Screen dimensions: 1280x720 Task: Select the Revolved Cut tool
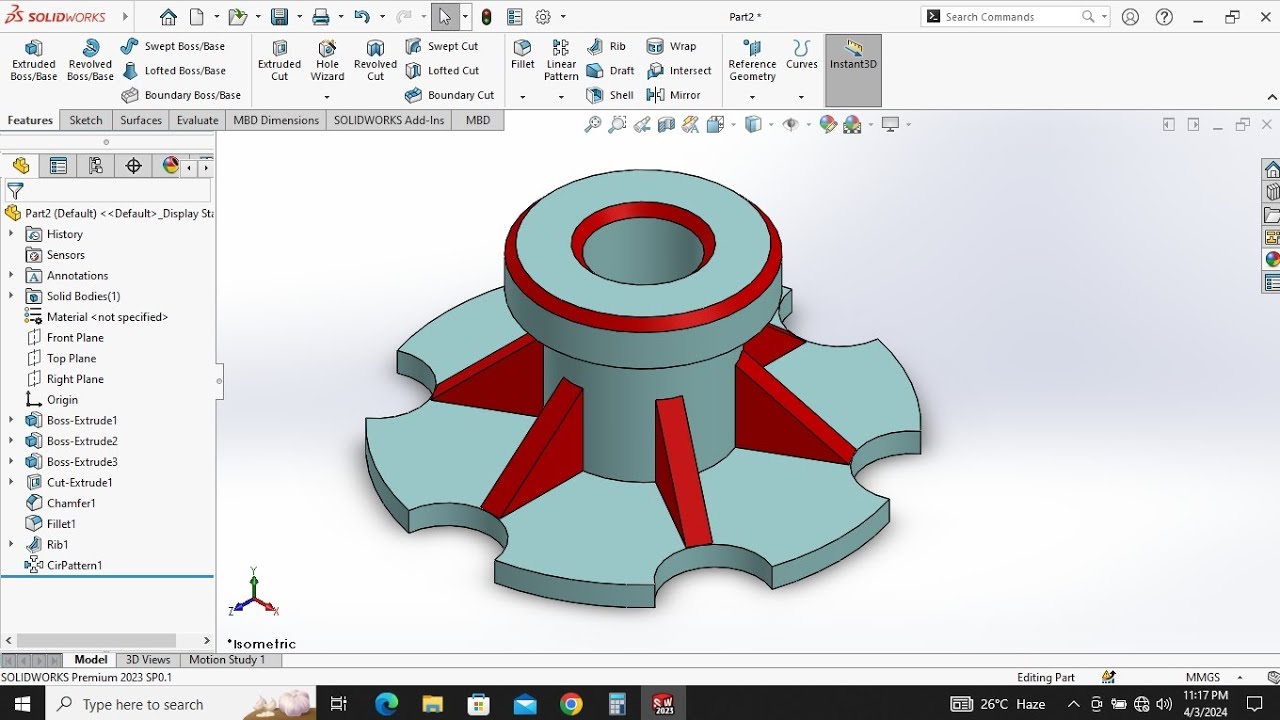pos(375,61)
